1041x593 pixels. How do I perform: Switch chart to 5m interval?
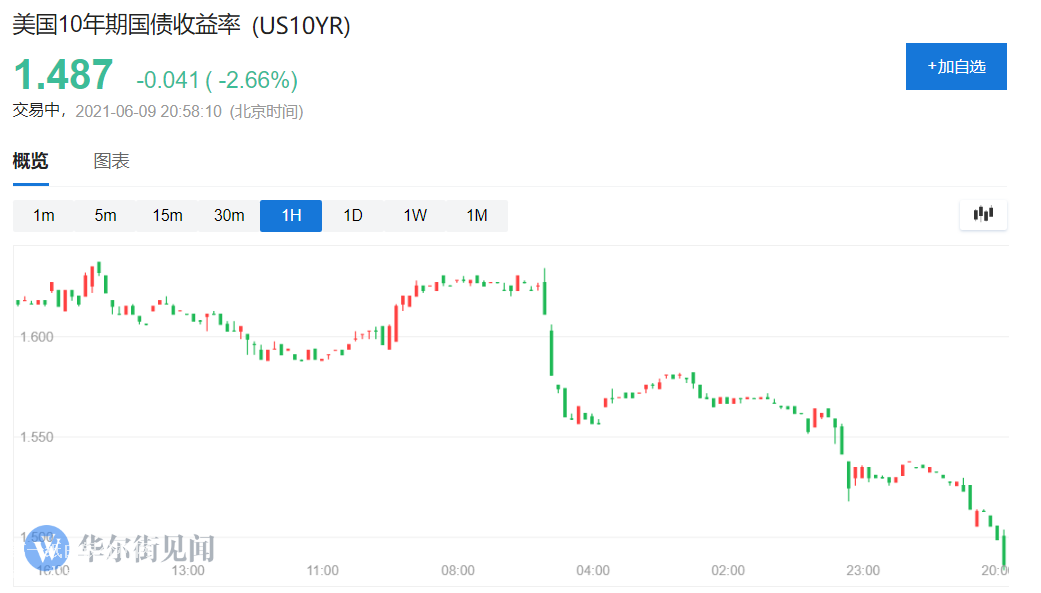coord(105,216)
